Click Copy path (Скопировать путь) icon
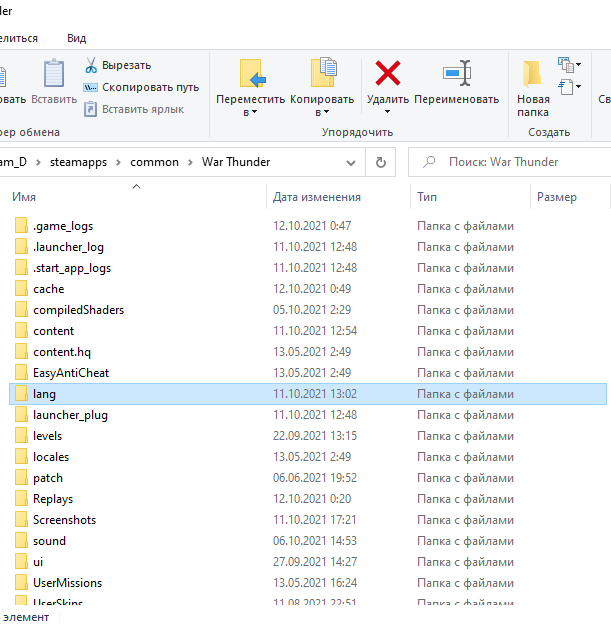The image size is (611, 626). coord(90,87)
